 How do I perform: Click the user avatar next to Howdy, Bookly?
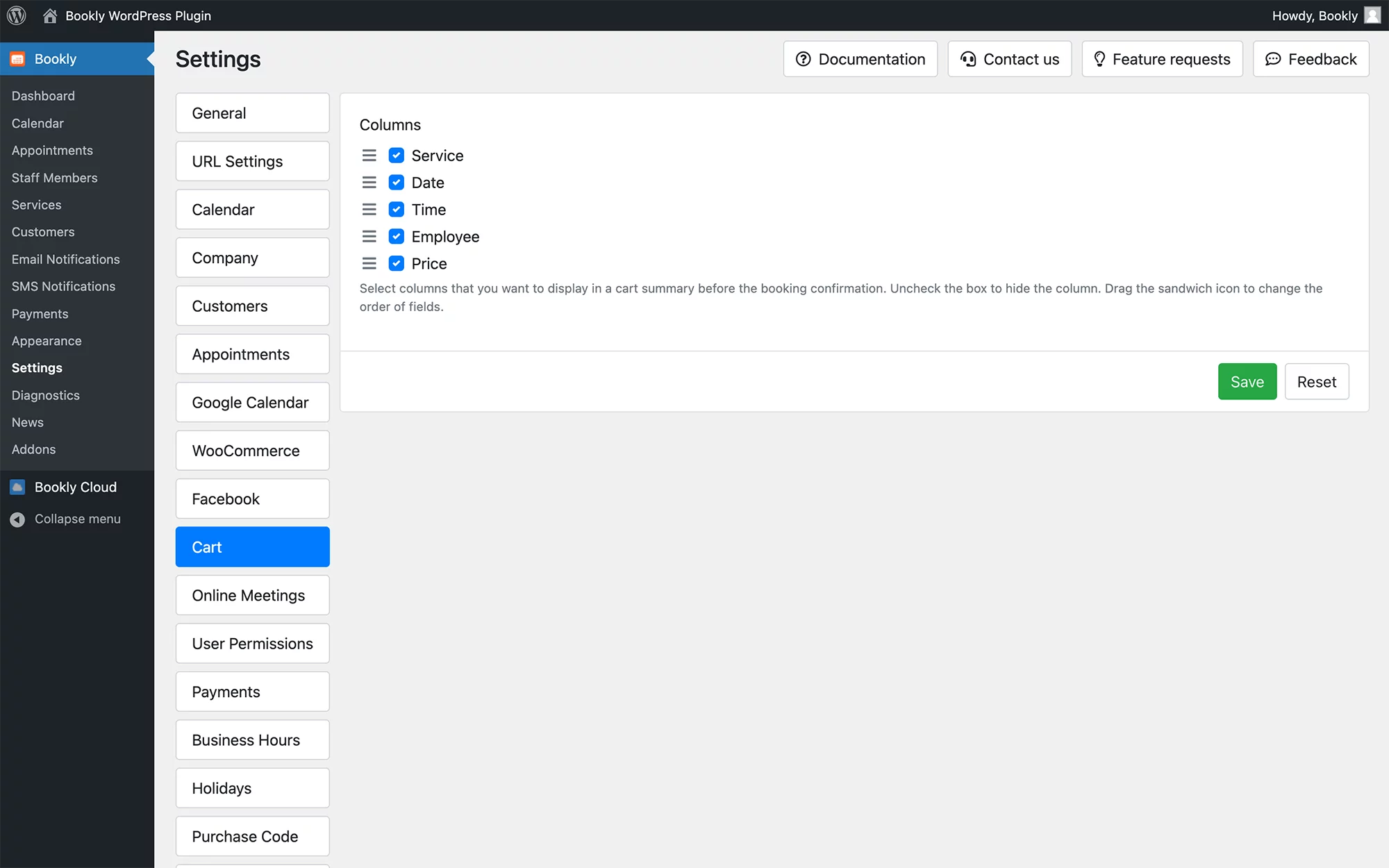pos(1372,15)
